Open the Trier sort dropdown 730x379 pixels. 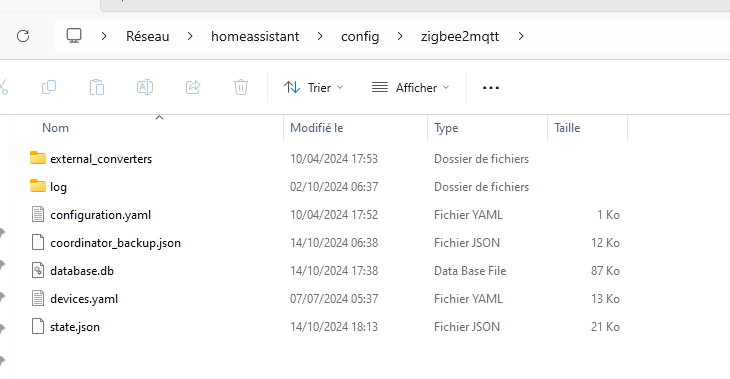[x=313, y=88]
